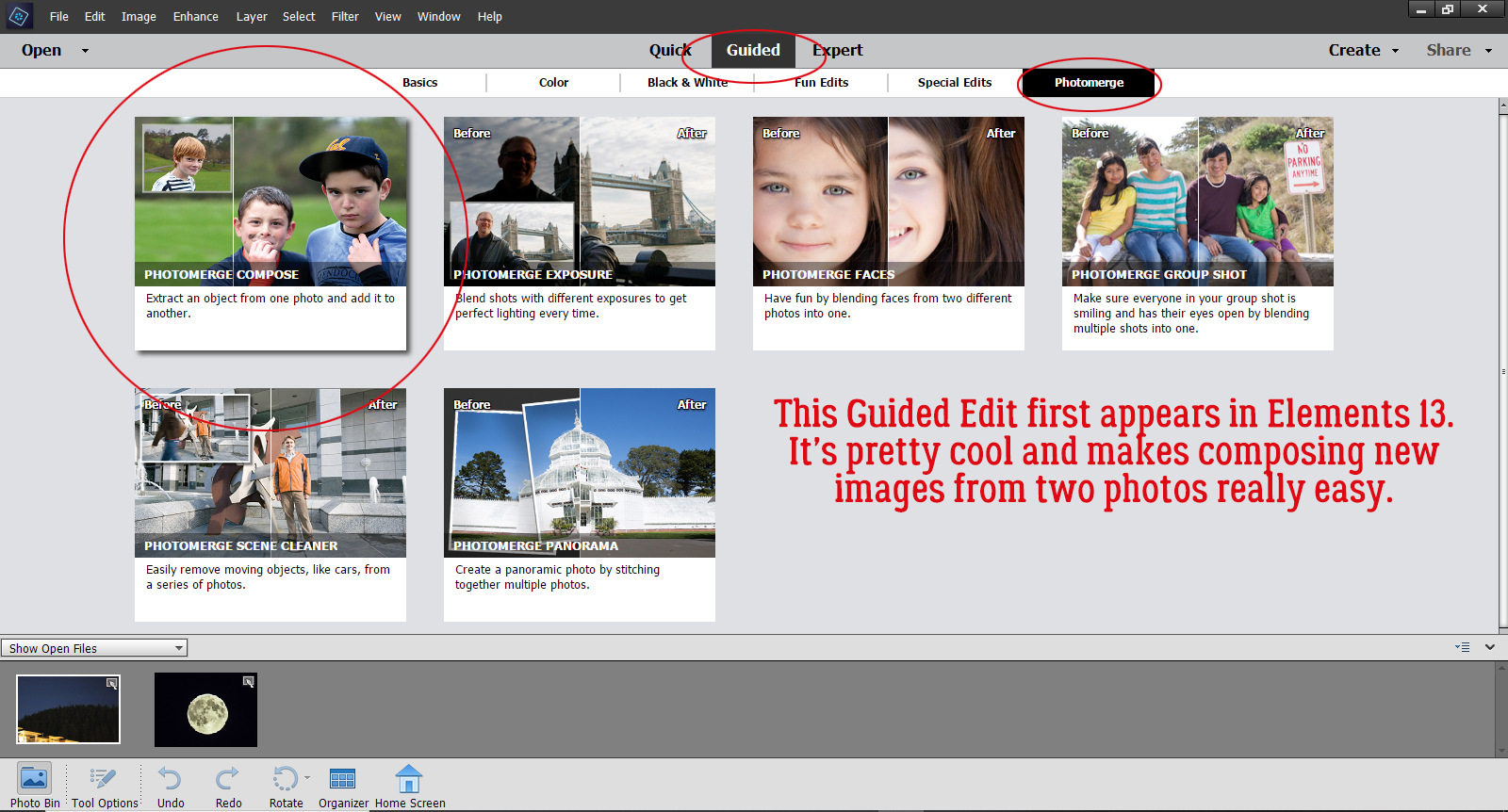
Task: Open the Filter menu
Action: 345,17
